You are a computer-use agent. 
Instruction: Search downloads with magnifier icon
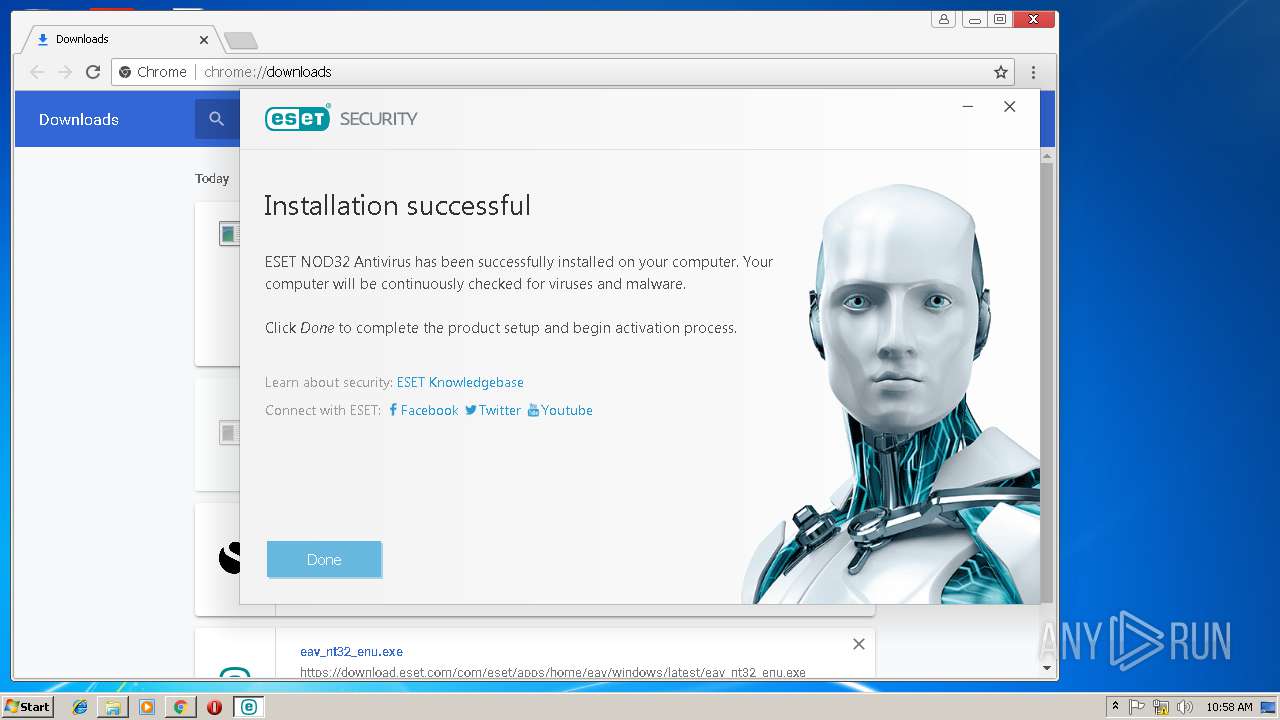[216, 119]
